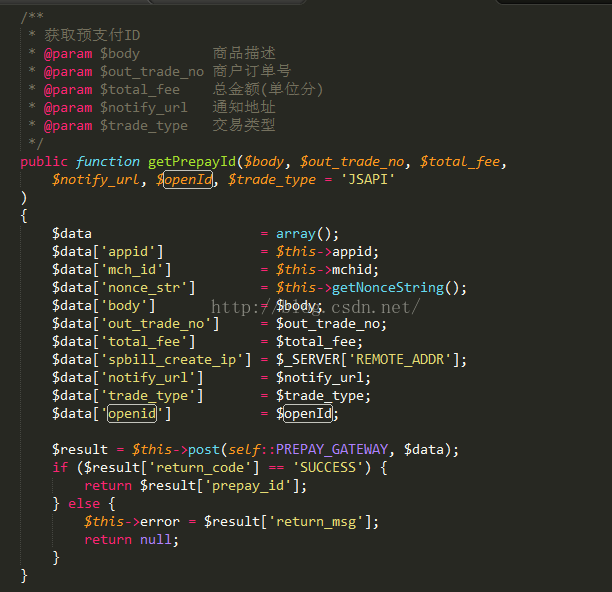Click the $this->appid property access
Image resolution: width=612 pixels, height=592 pixels.
327,251
